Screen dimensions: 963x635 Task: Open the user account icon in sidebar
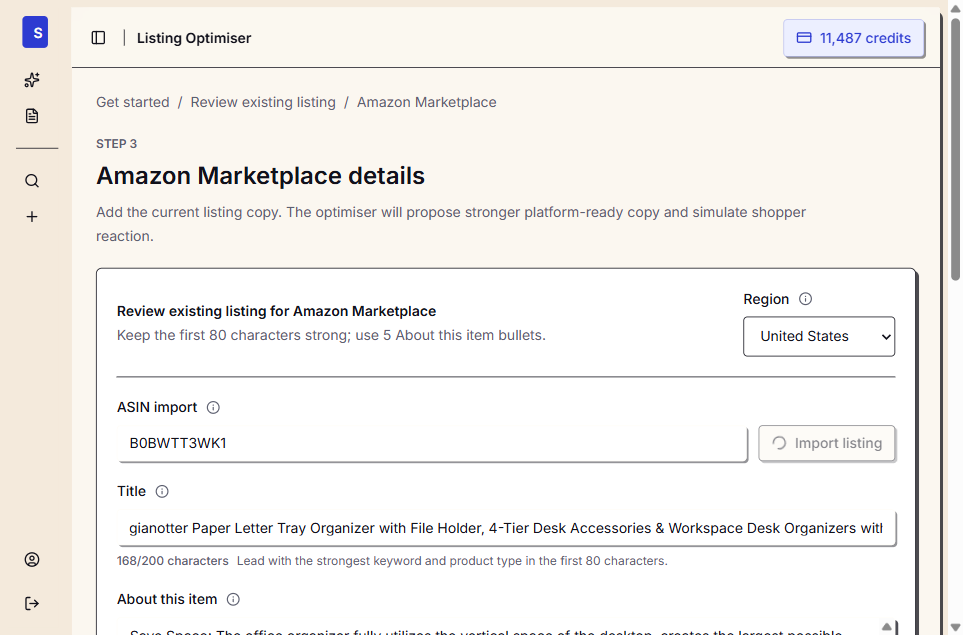pyautogui.click(x=32, y=559)
